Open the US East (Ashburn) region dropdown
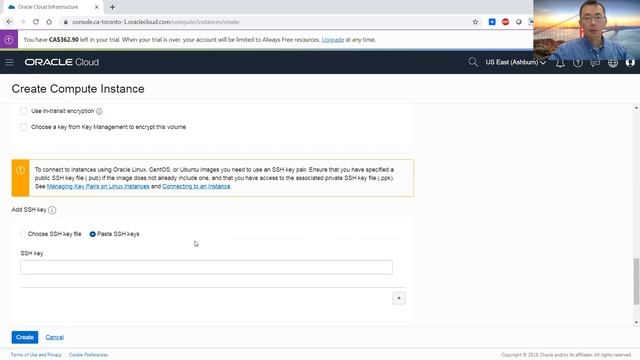Image resolution: width=640 pixels, height=360 pixels. click(516, 62)
